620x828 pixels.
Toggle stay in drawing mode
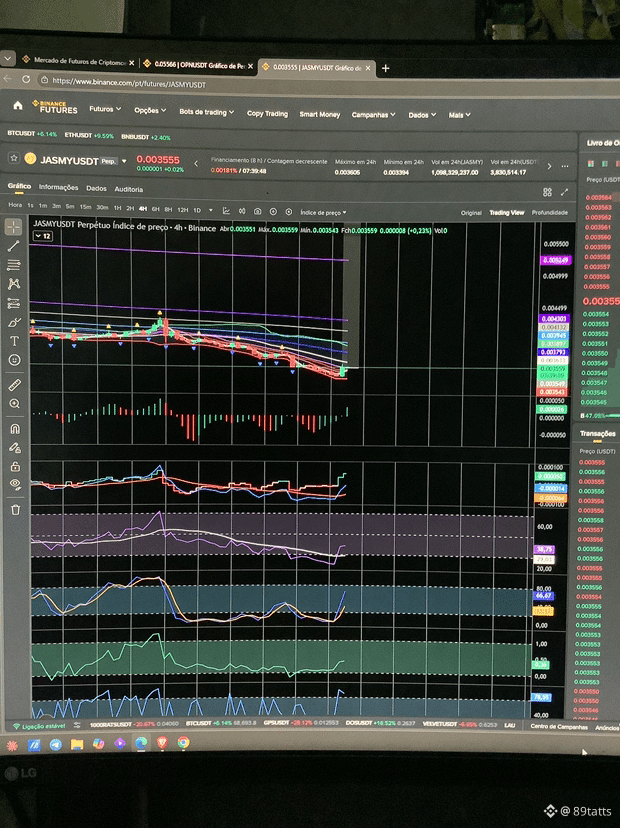pyautogui.click(x=15, y=448)
